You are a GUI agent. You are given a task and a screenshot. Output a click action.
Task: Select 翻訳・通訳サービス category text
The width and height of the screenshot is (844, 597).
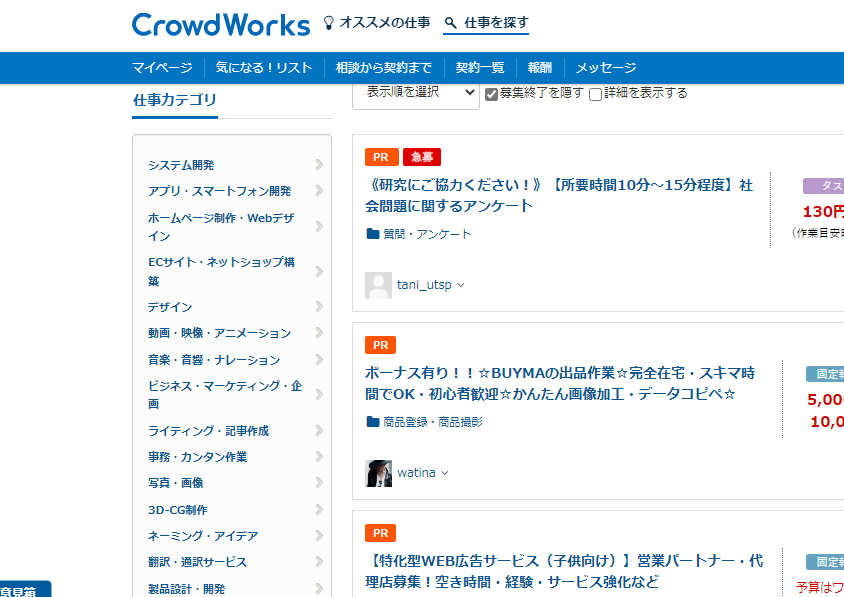[198, 561]
